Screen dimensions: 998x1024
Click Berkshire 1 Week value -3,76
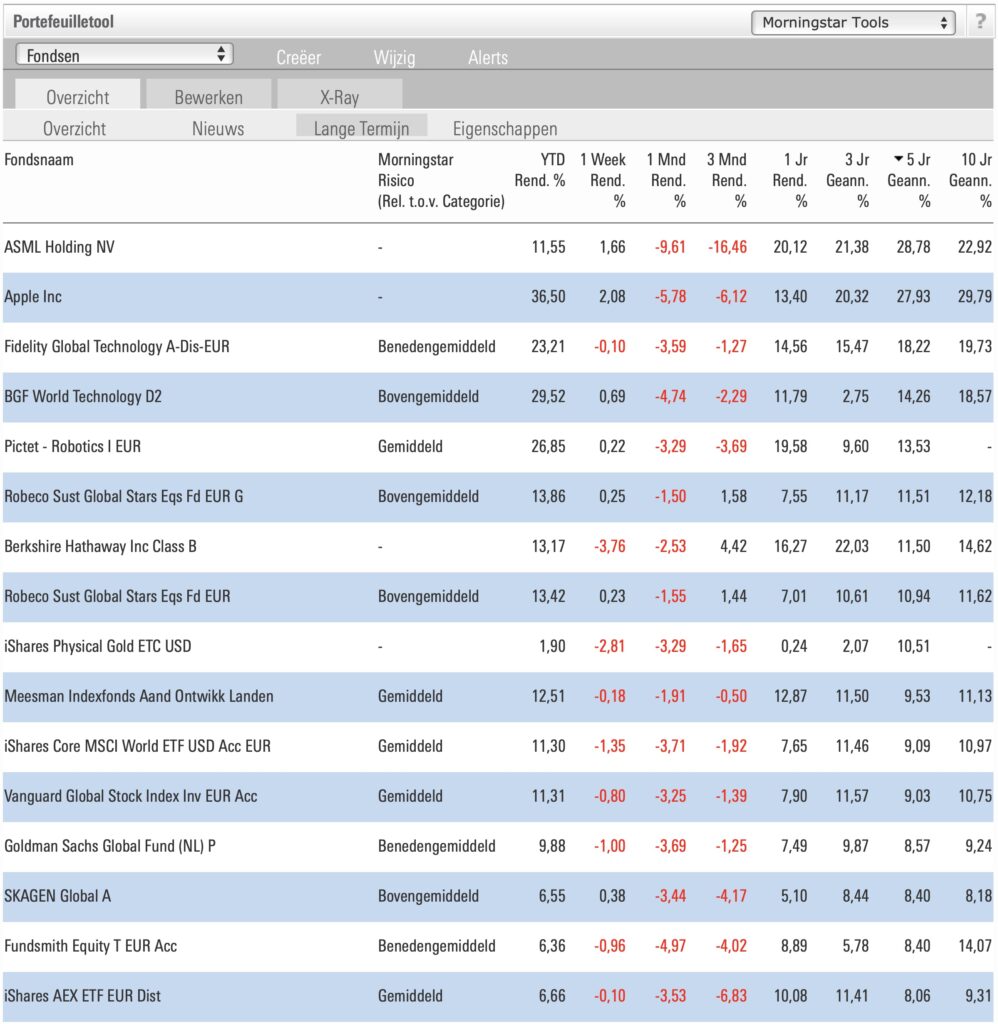[x=609, y=546]
